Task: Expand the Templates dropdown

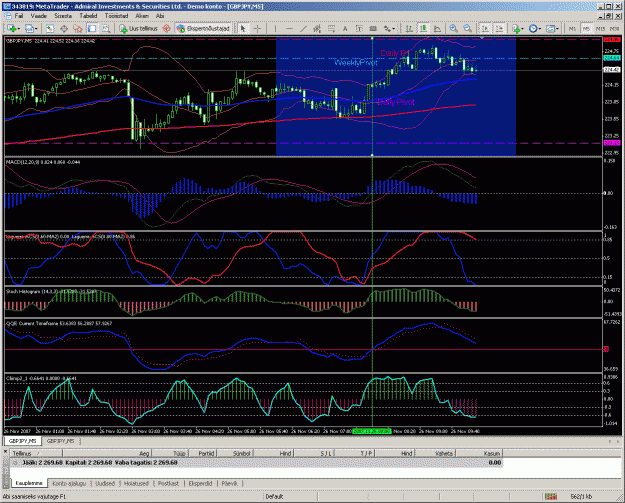Action: tap(557, 29)
